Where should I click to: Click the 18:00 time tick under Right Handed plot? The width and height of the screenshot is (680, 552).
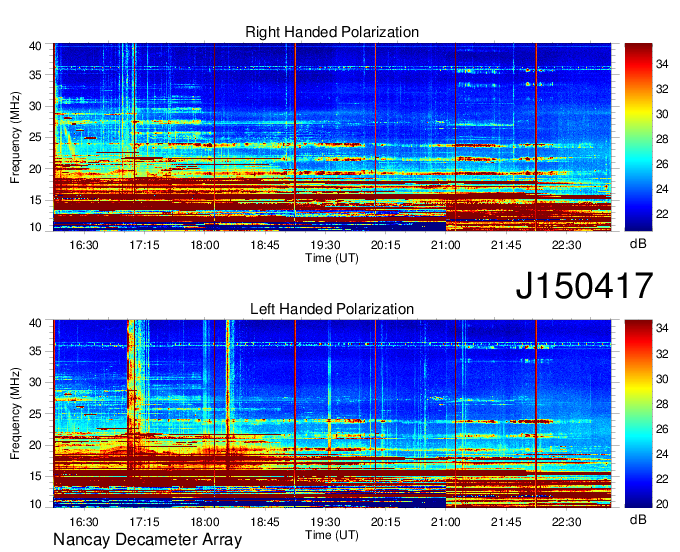(x=205, y=245)
